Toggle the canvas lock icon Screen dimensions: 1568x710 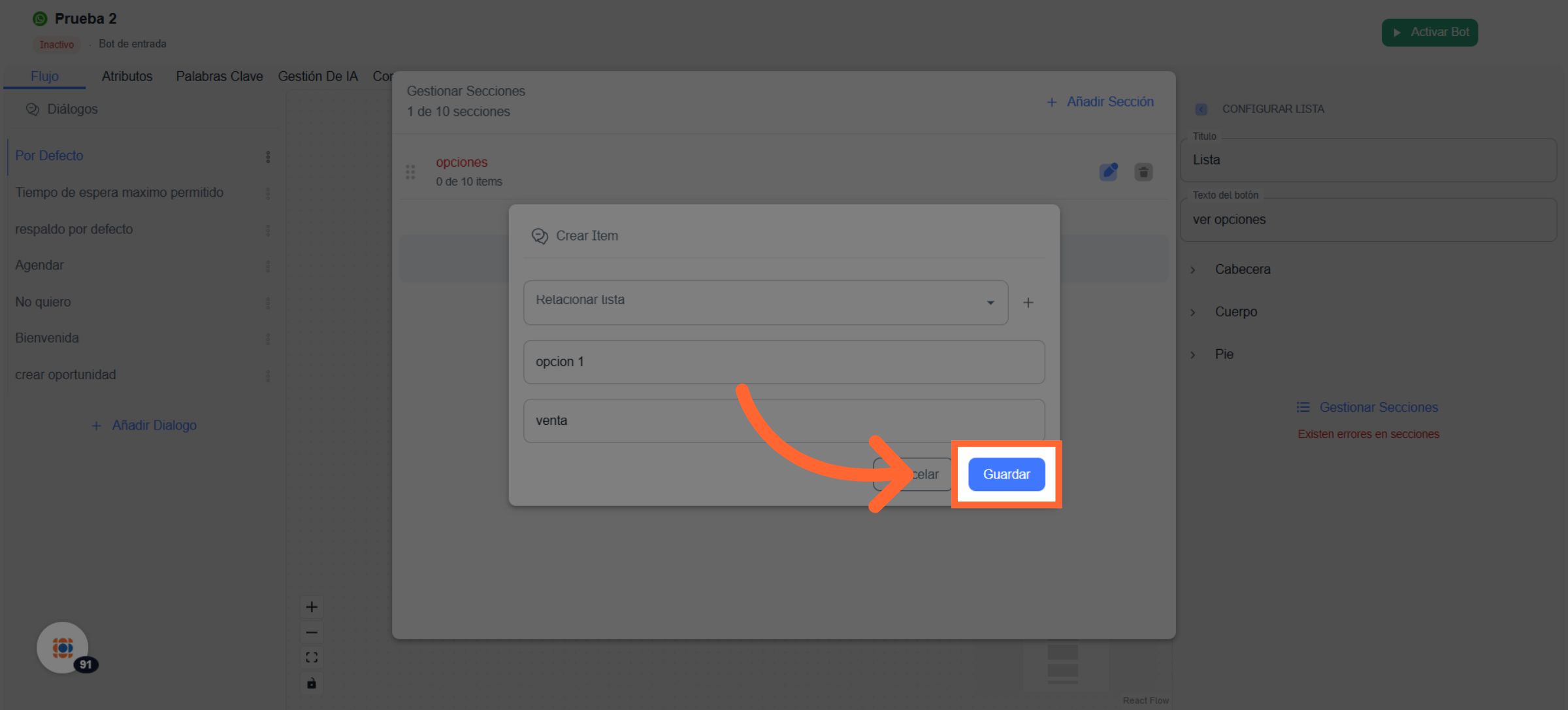click(312, 683)
